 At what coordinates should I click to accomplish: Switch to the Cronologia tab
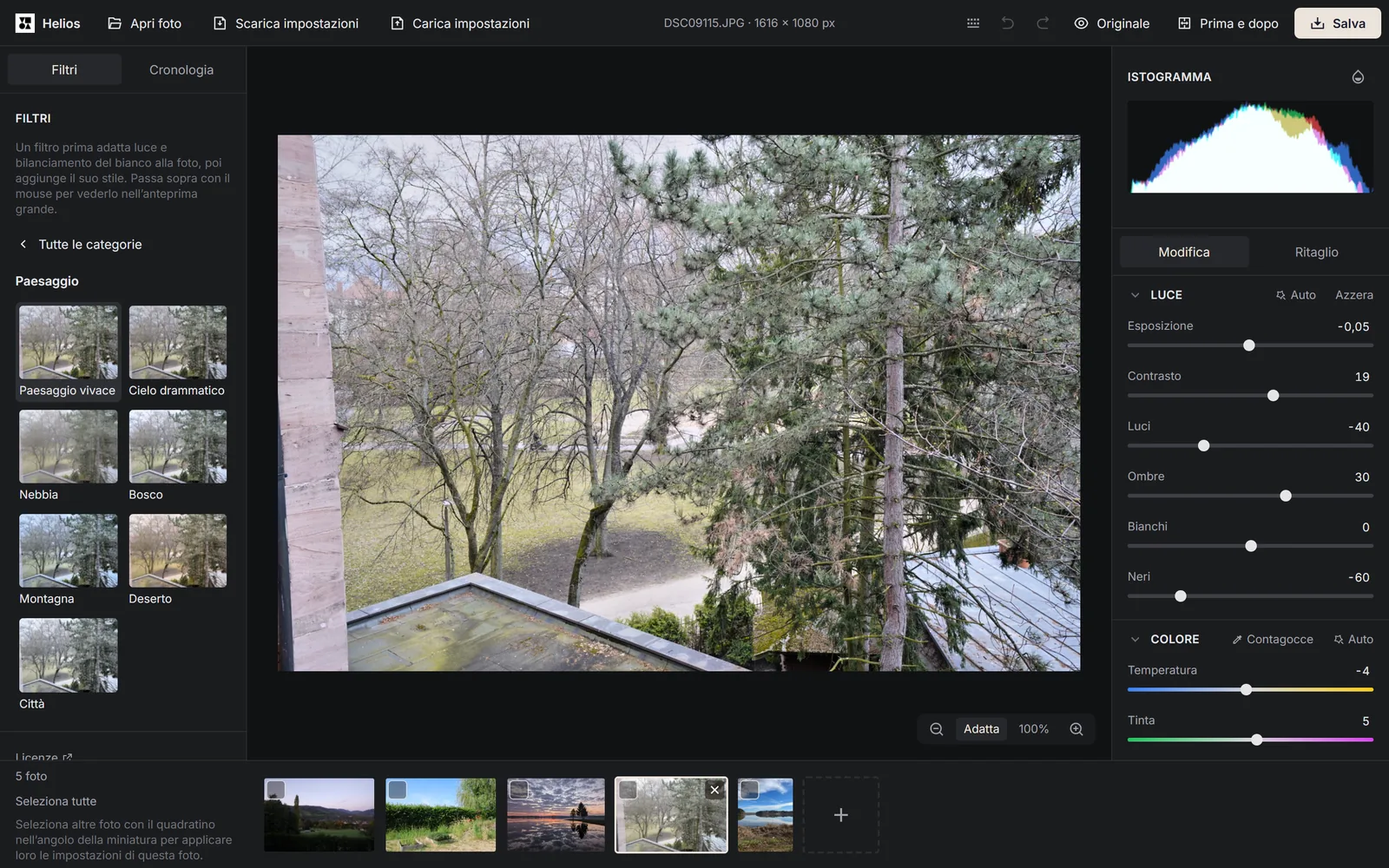[x=181, y=69]
